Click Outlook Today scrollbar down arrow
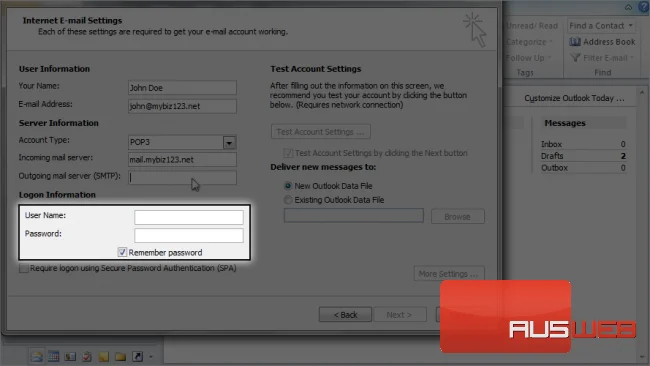This screenshot has width=650, height=366. click(642, 357)
